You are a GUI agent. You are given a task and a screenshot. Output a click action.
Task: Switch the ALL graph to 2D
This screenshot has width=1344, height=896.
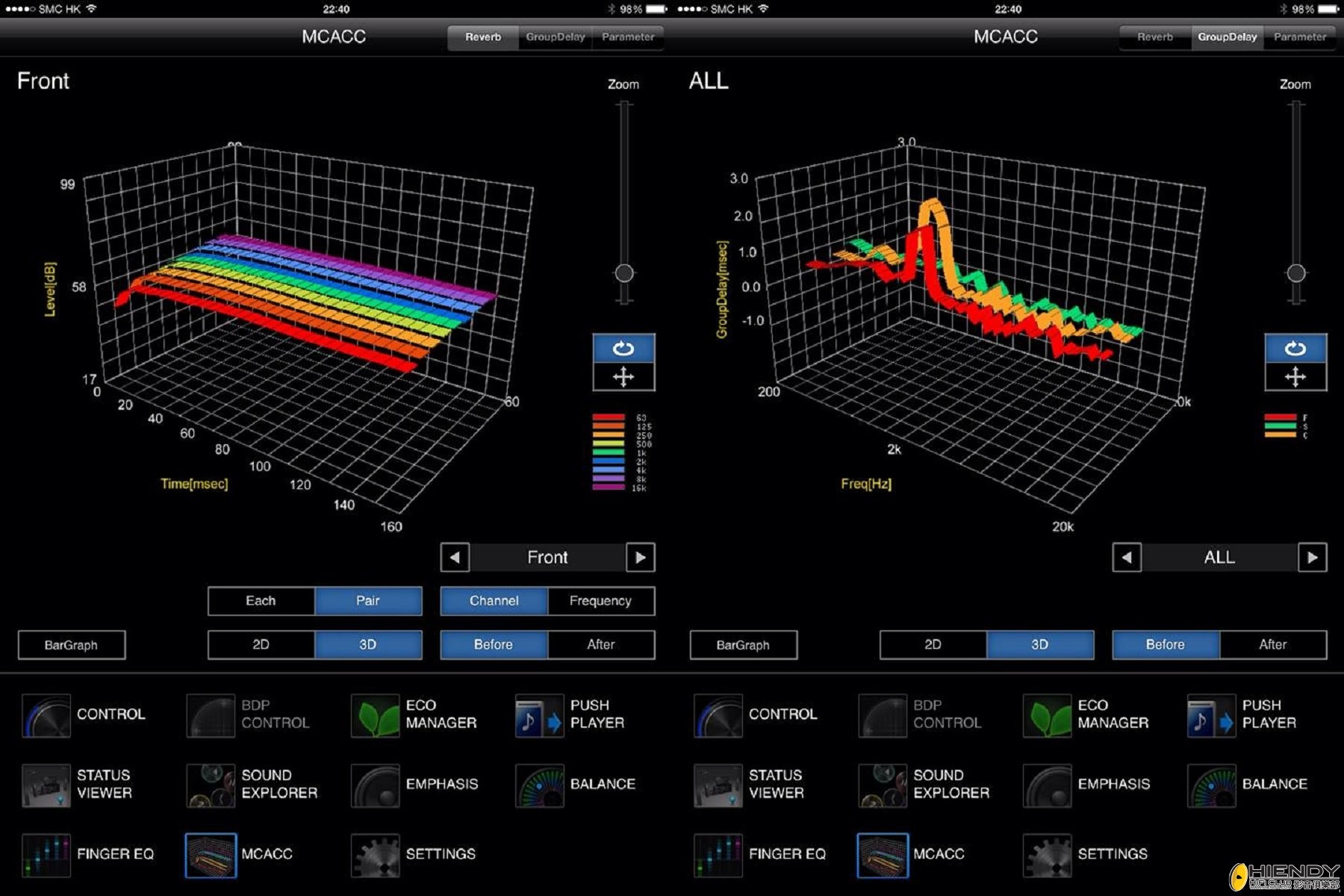coord(933,644)
